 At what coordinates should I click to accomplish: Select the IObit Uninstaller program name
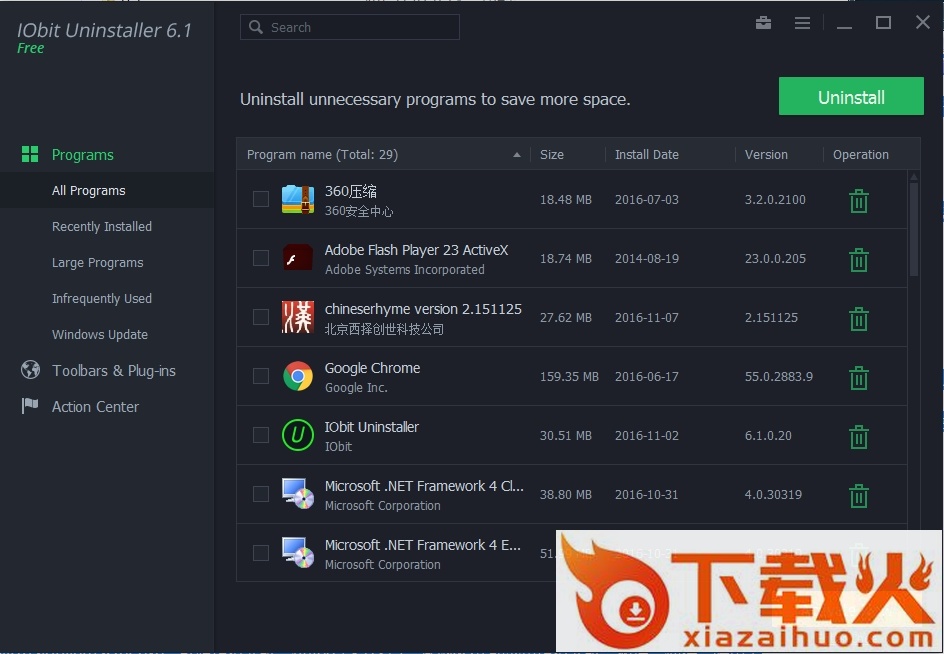pos(372,427)
